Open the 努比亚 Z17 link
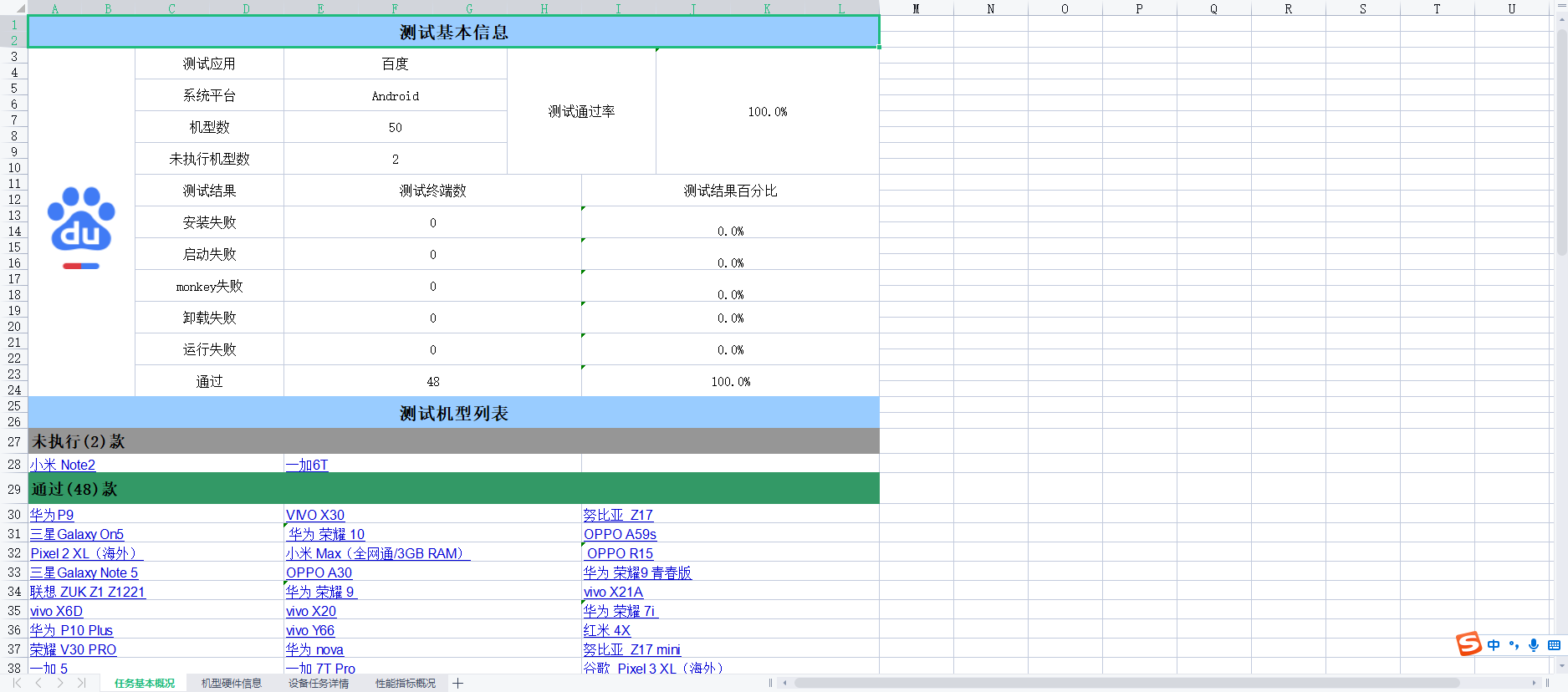The image size is (1568, 692). pyautogui.click(x=618, y=515)
